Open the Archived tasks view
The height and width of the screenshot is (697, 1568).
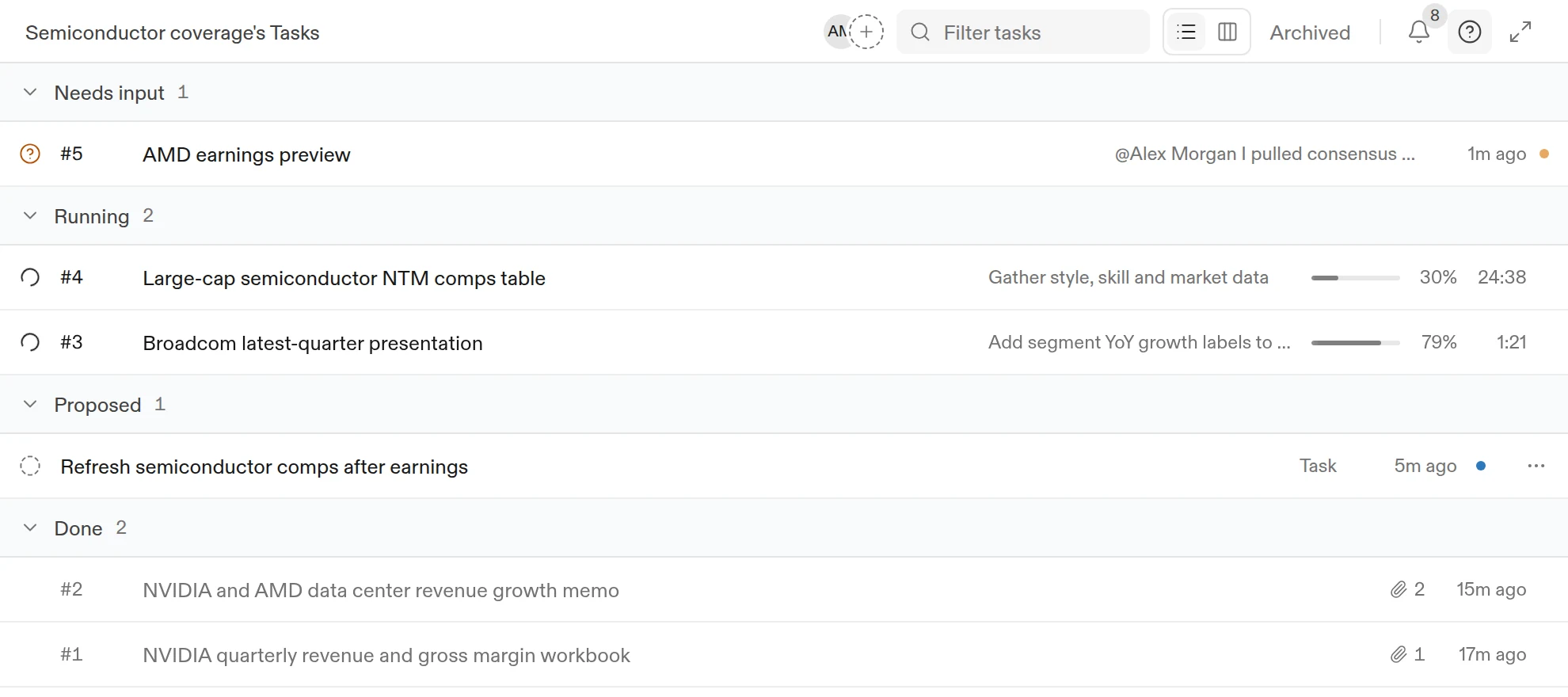pos(1310,32)
